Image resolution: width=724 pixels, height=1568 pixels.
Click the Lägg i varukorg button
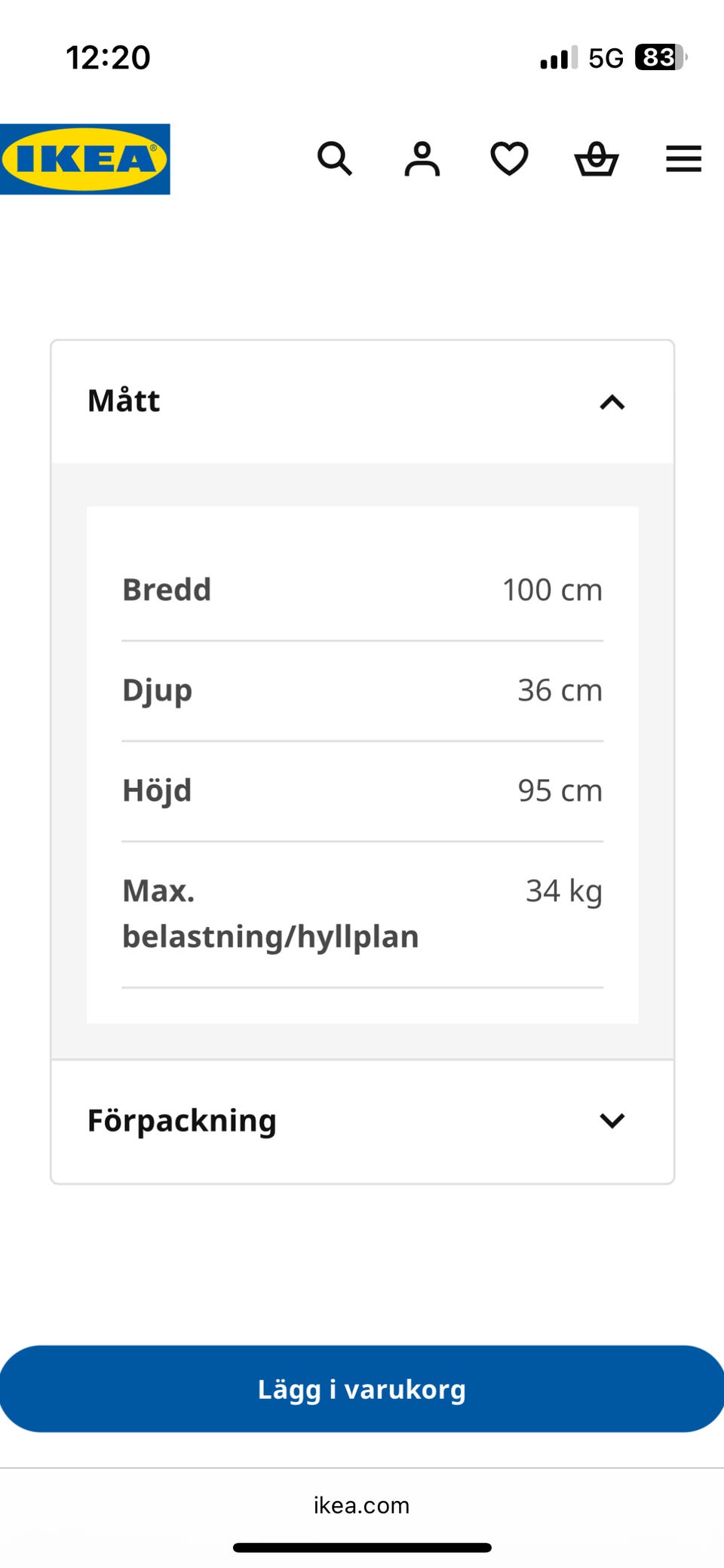[362, 1389]
